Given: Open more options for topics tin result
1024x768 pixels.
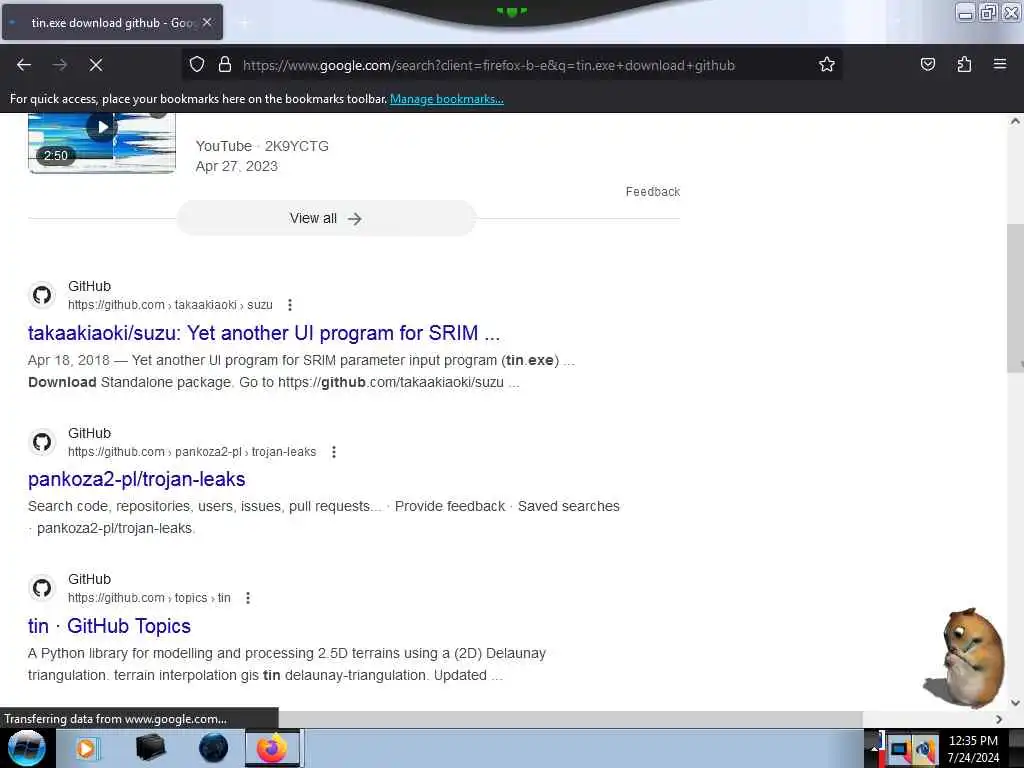Looking at the screenshot, I should point(248,598).
